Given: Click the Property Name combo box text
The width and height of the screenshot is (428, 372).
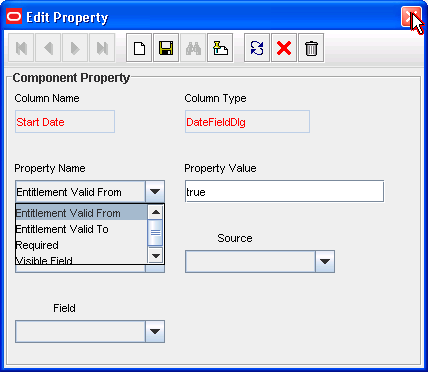Looking at the screenshot, I should point(80,192).
